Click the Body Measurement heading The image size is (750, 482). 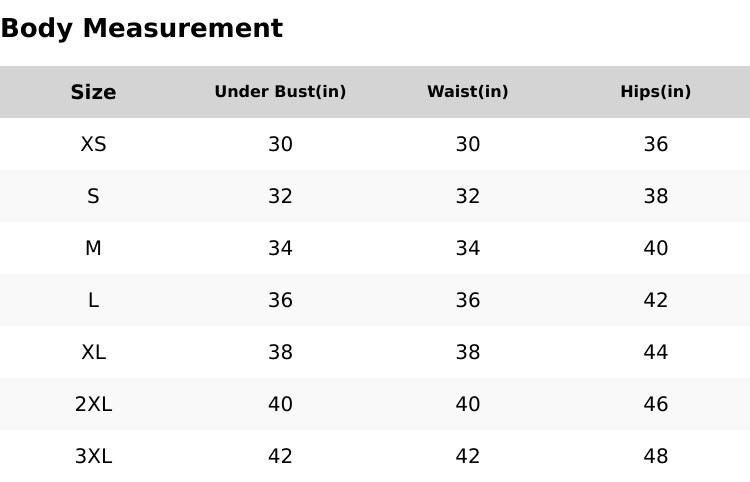[141, 29]
